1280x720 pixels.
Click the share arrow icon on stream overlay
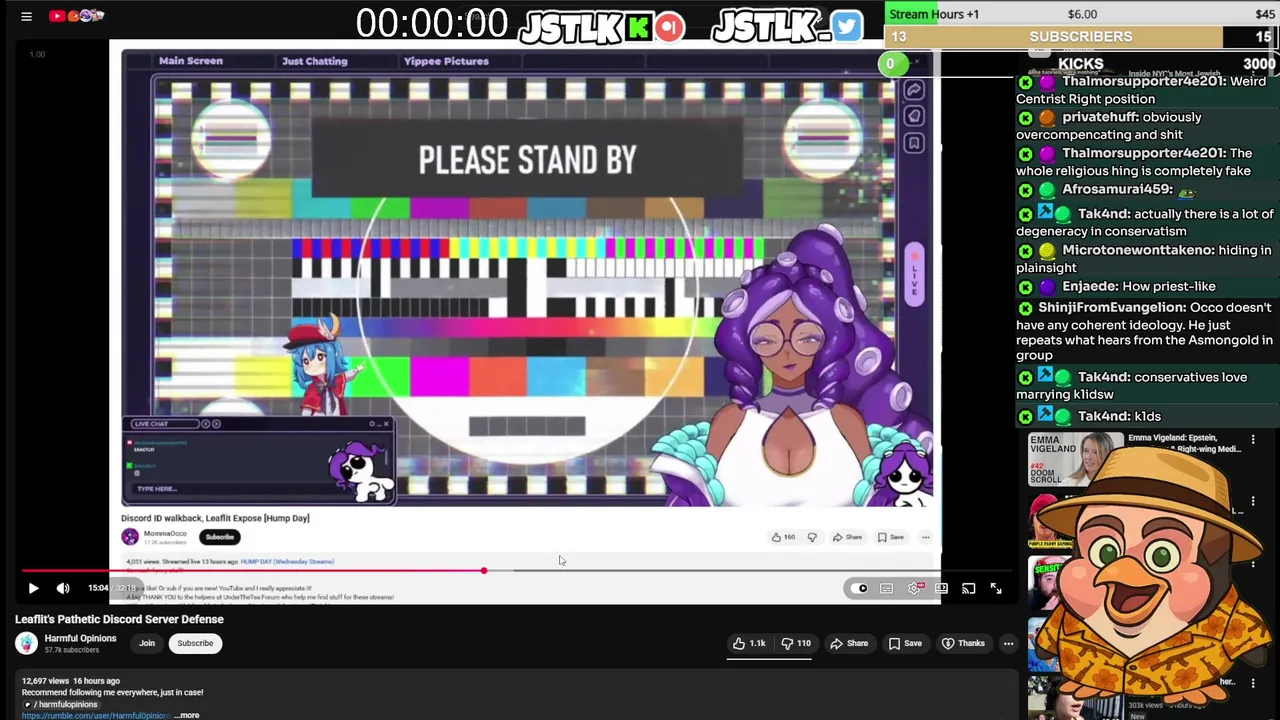914,90
